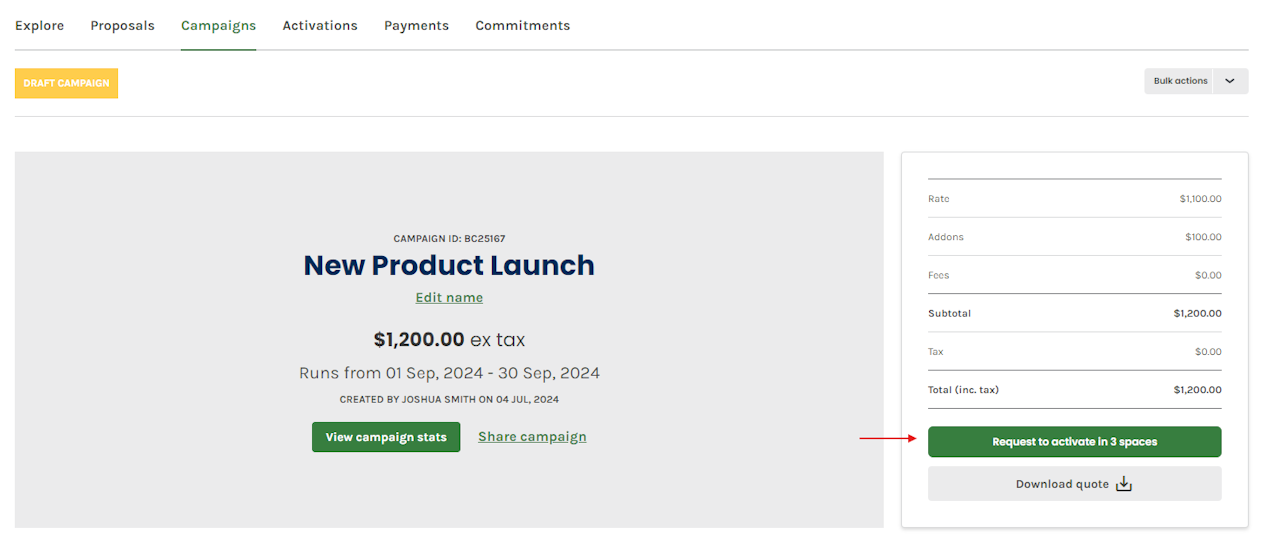
Task: Click the Addons line in the summary
Action: pyautogui.click(x=1074, y=237)
